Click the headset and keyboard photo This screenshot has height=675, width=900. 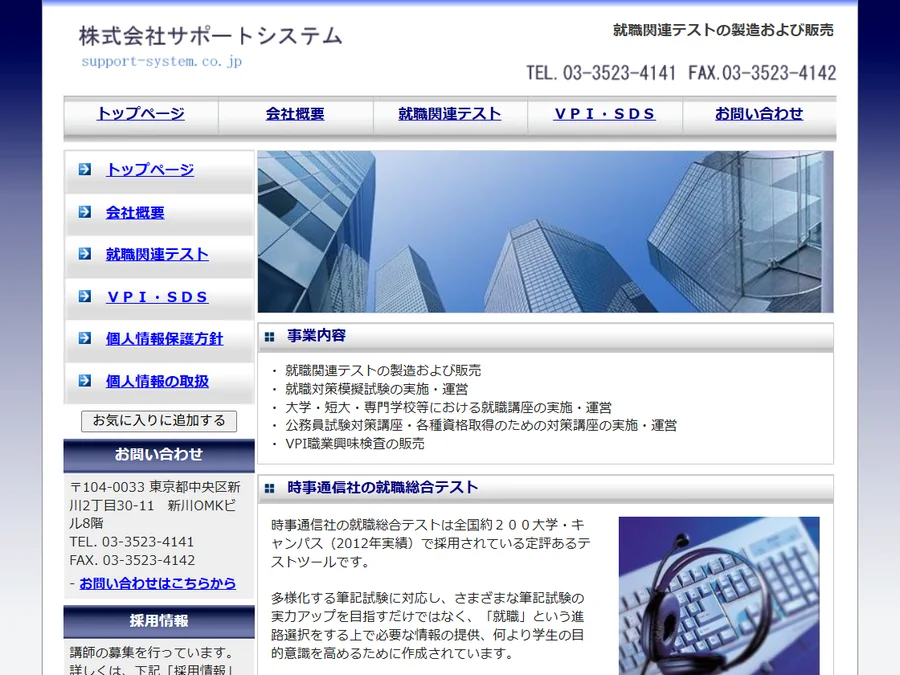tap(719, 596)
